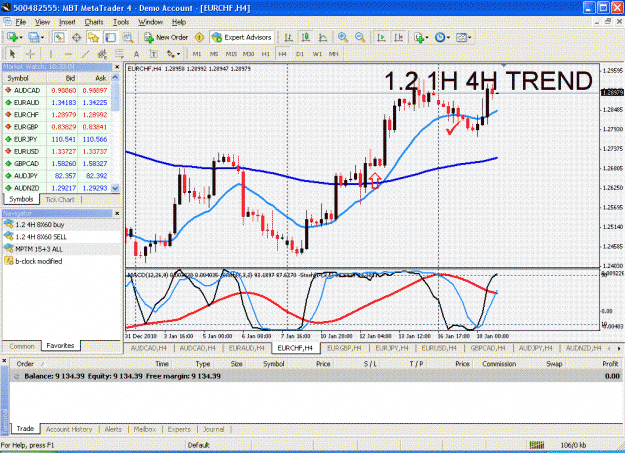Select the Vertical Line tool
625x453 pixels.
[51, 54]
